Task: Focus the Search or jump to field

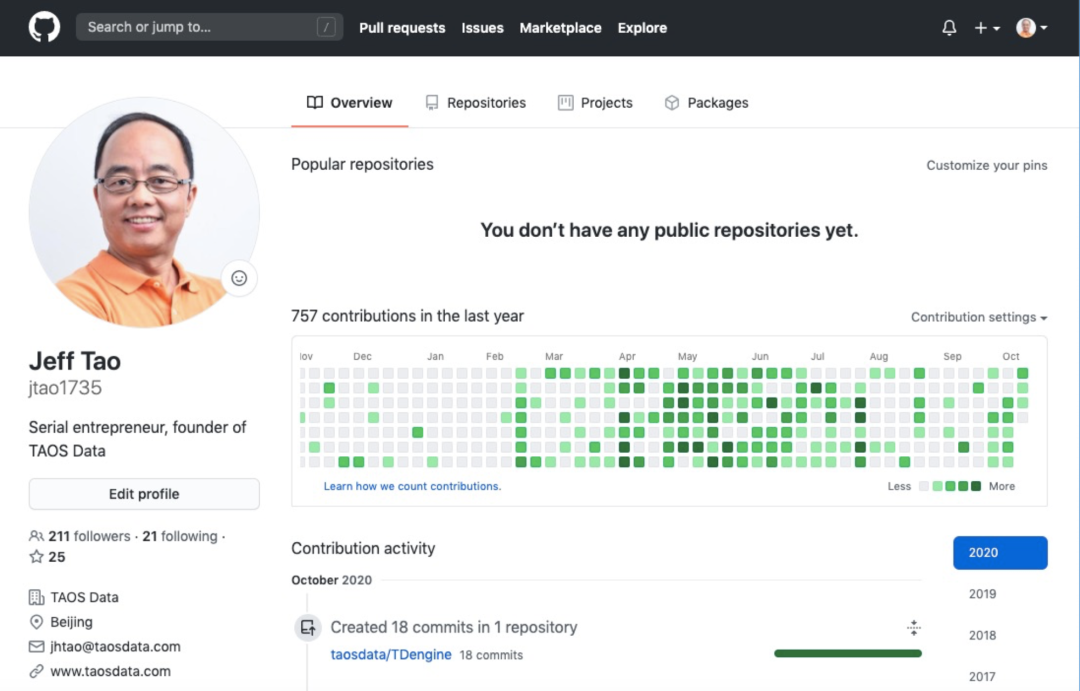Action: pyautogui.click(x=200, y=27)
